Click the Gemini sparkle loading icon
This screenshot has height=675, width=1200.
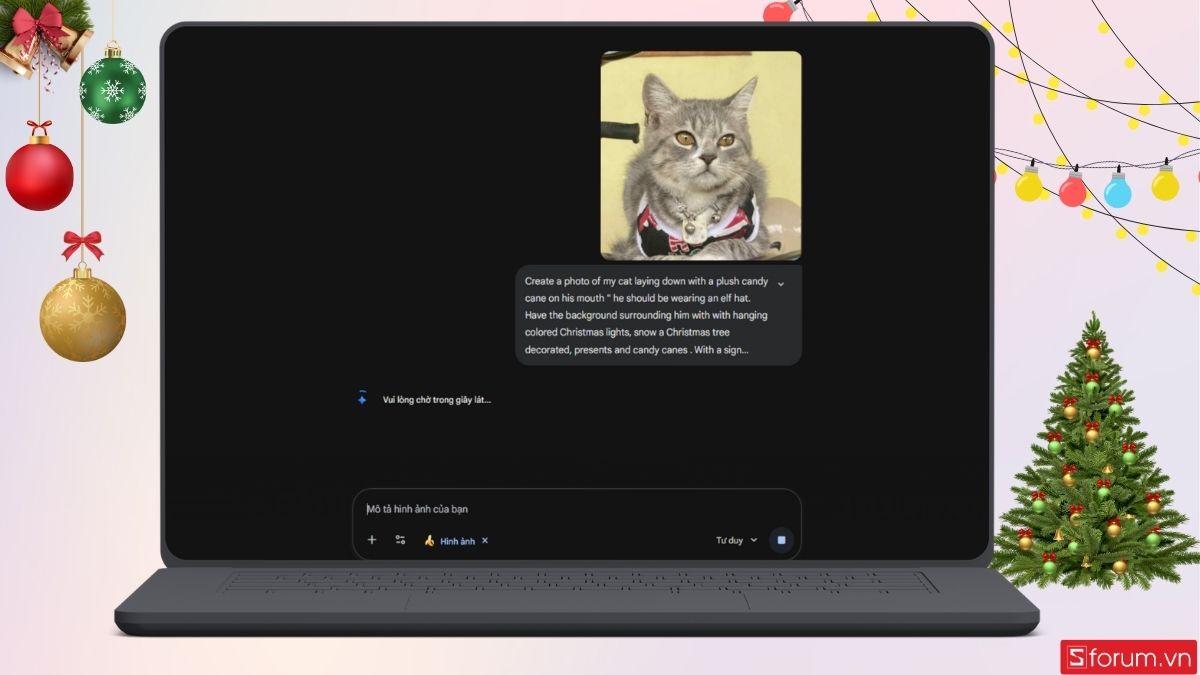tap(362, 398)
